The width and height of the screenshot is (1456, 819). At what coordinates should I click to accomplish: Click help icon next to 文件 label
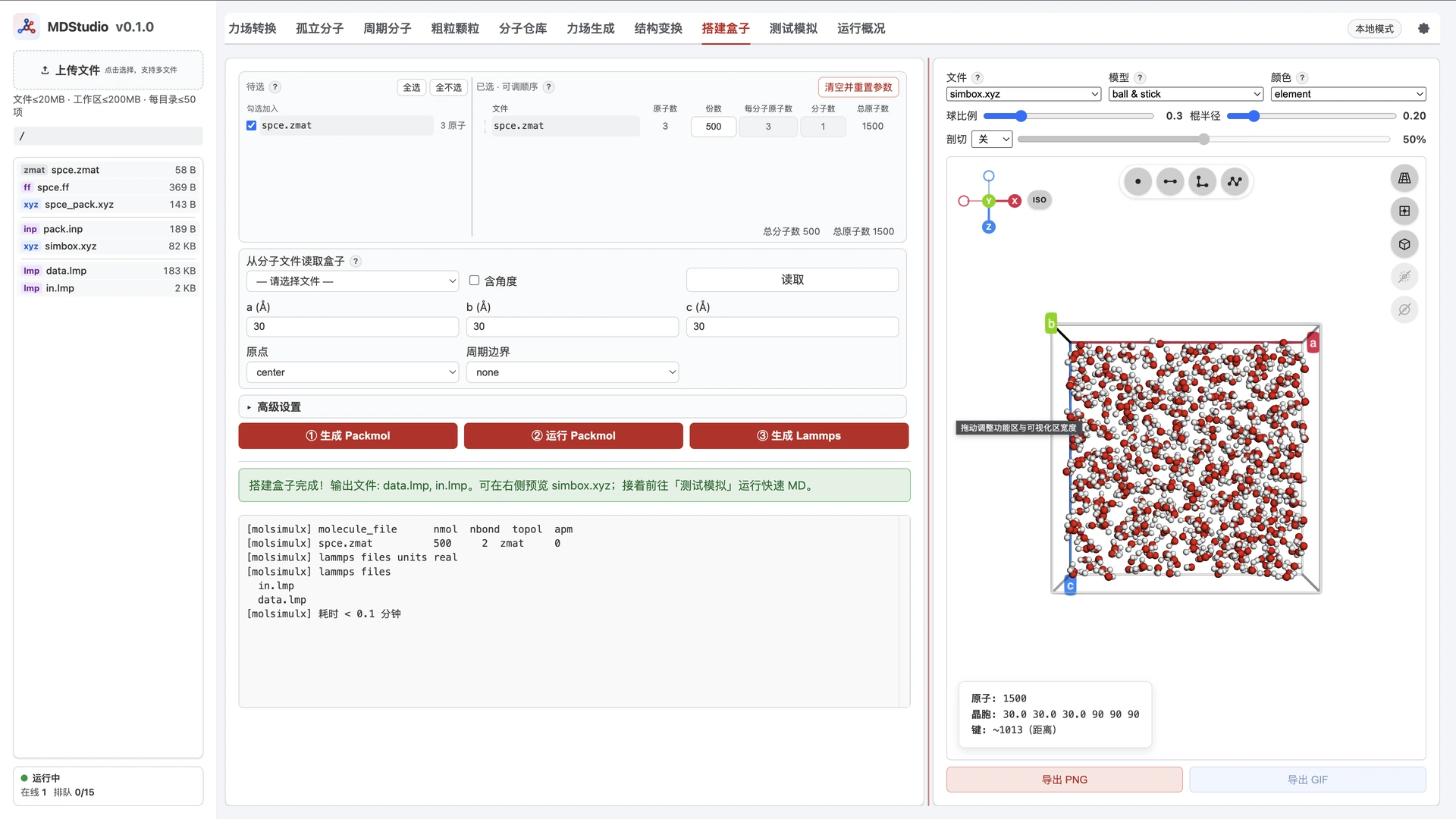coord(977,77)
